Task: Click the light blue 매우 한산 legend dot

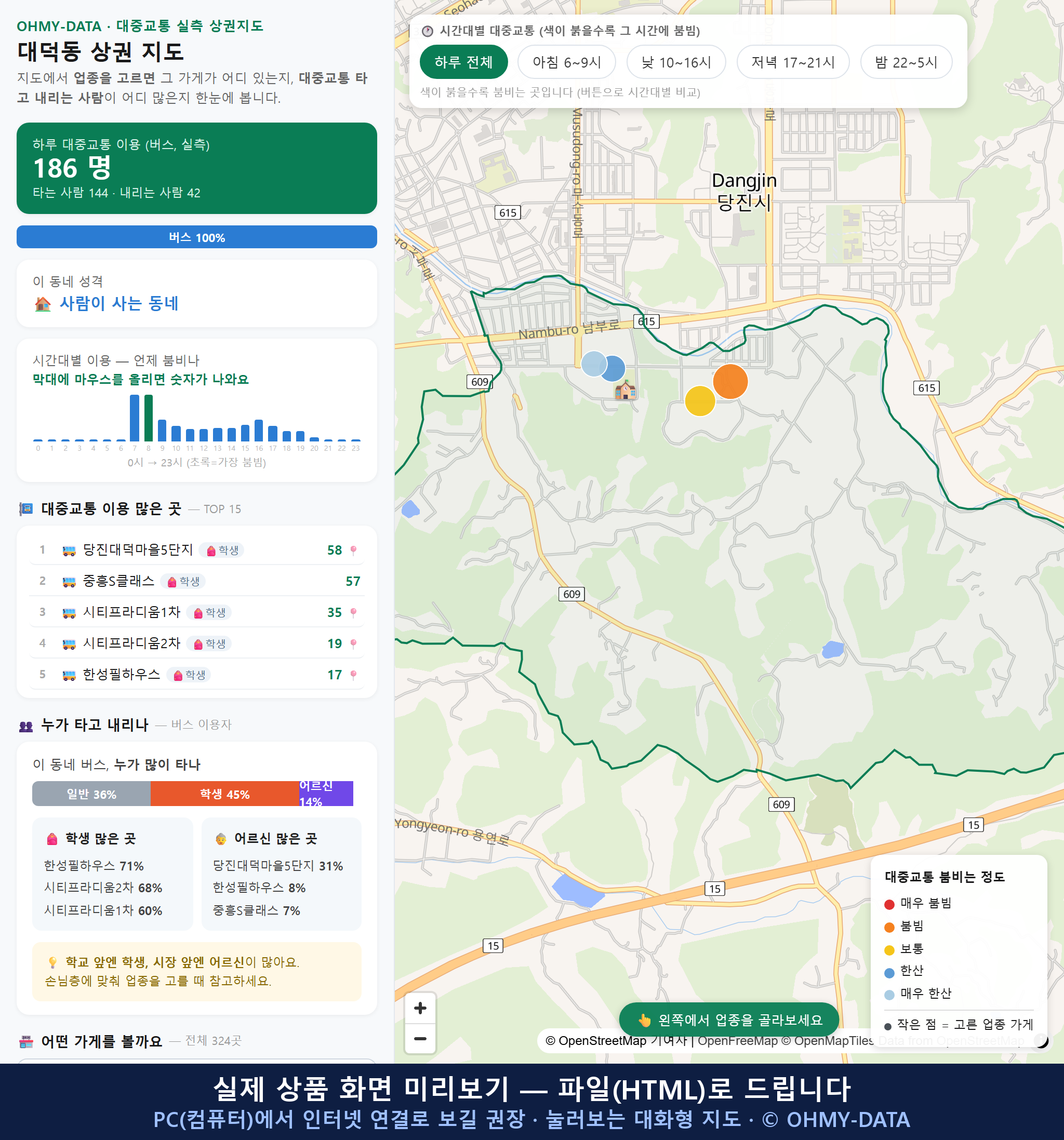Action: click(x=889, y=995)
